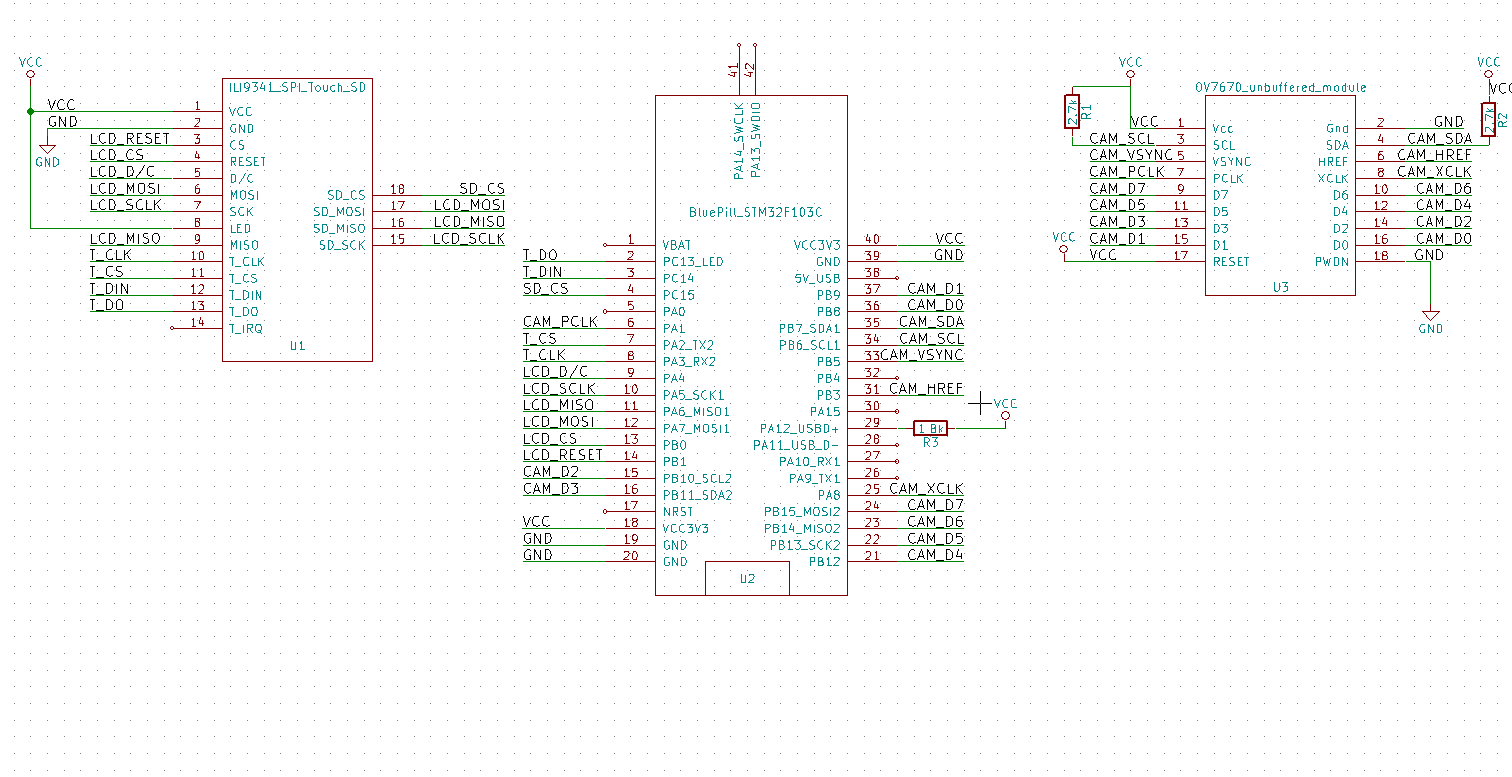
Task: Select CAM_D1 label at U2 pin 37
Action: pos(936,289)
